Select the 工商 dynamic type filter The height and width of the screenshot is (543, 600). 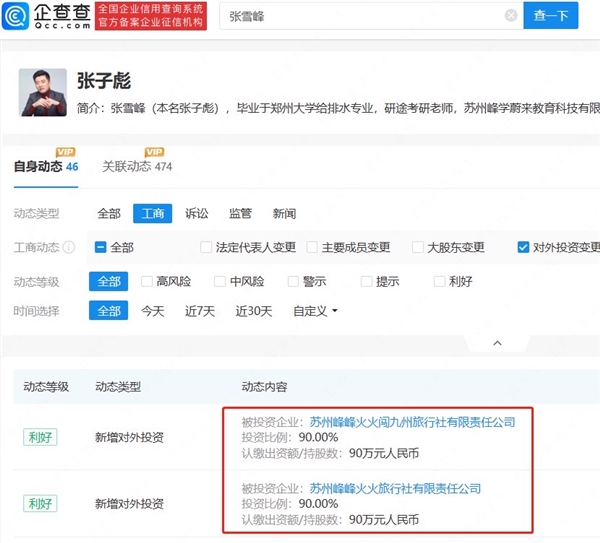tap(152, 214)
